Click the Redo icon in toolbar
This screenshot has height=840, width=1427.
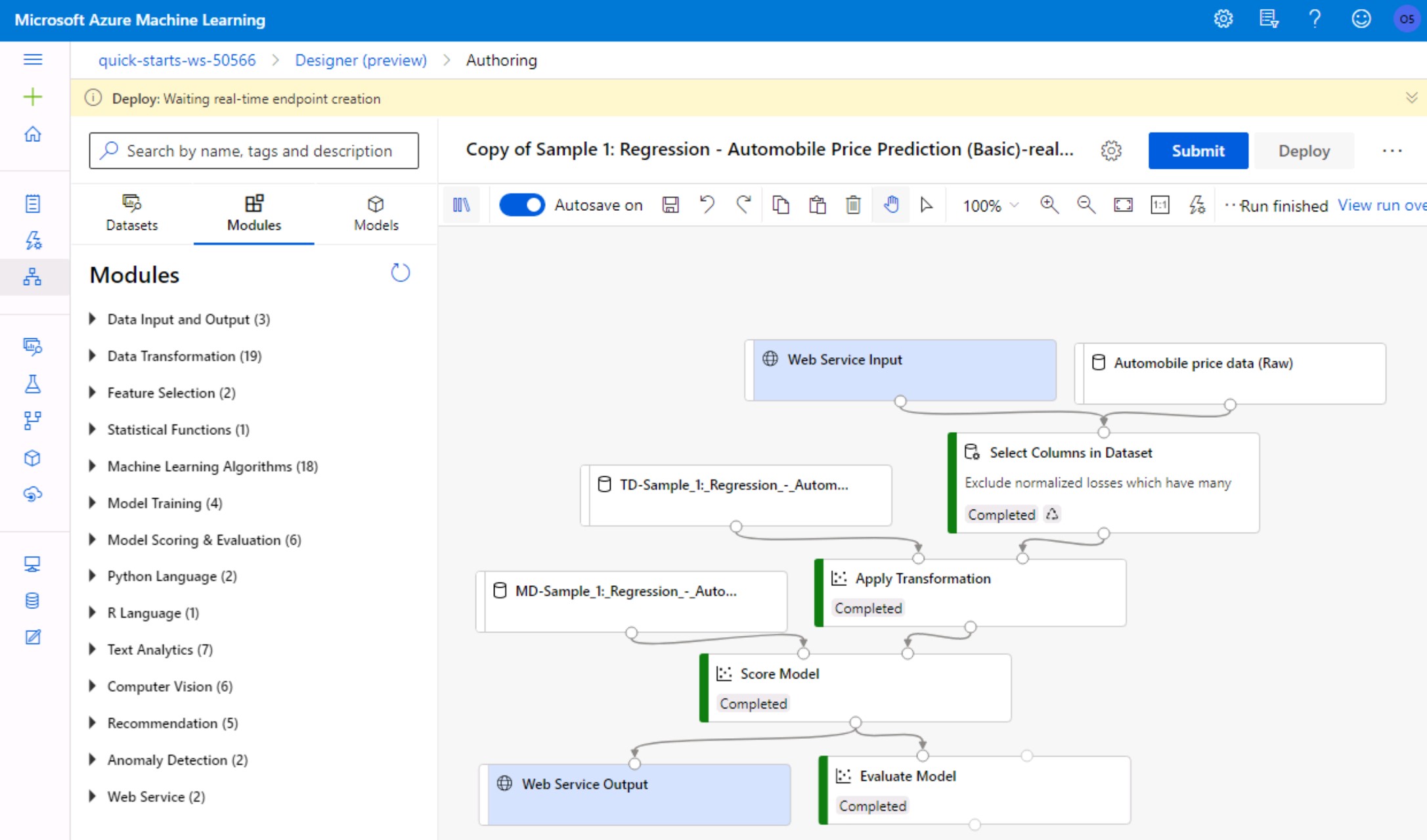pos(743,205)
